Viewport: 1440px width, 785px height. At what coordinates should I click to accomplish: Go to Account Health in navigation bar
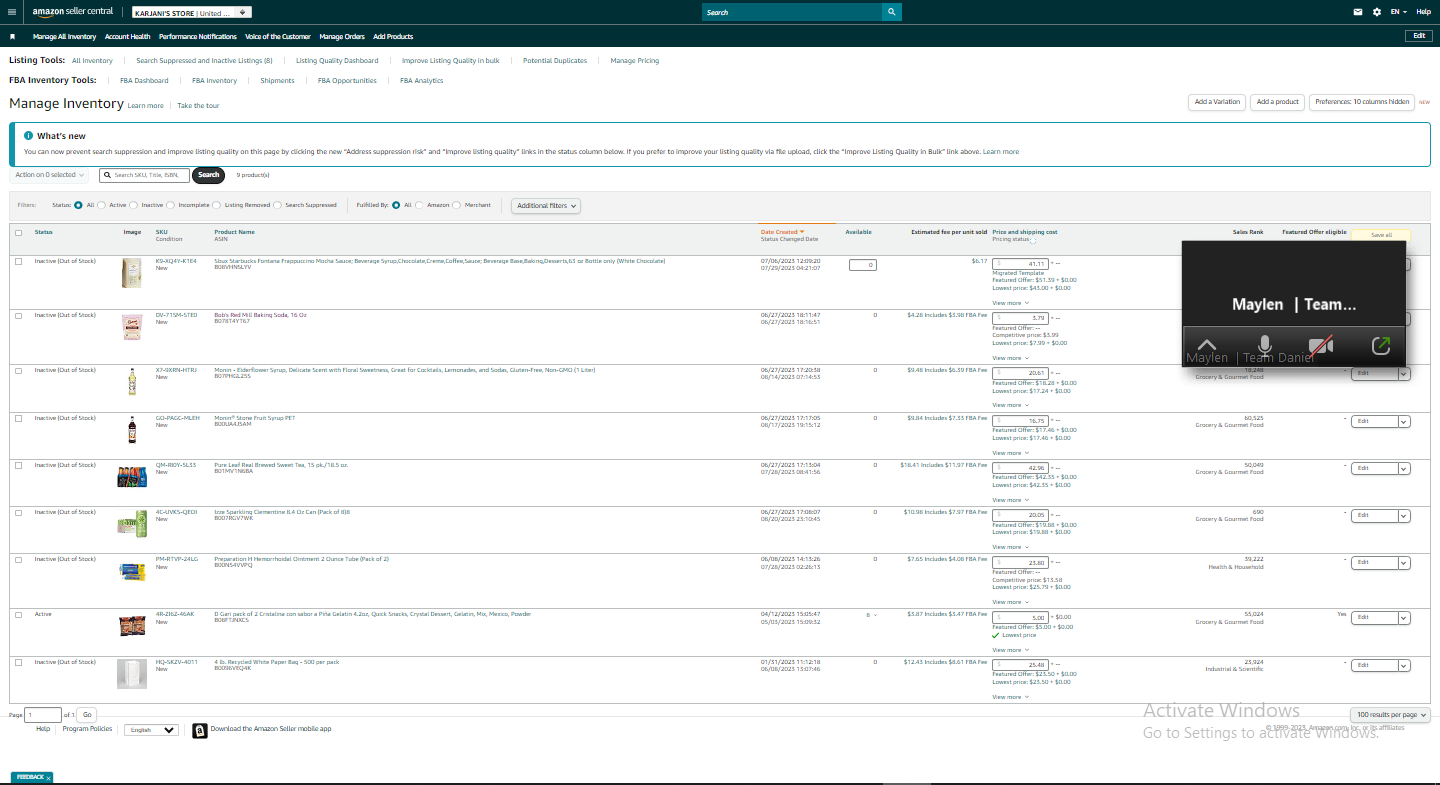tap(127, 37)
